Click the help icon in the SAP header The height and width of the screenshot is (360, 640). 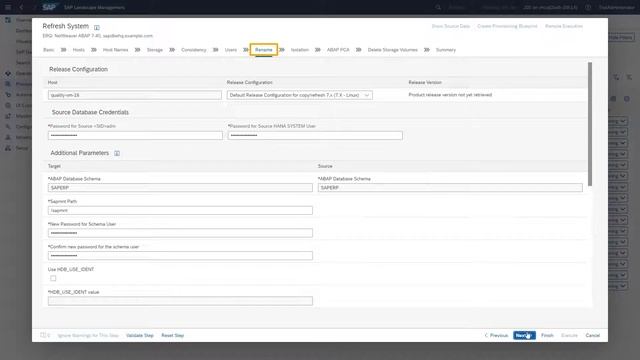click(x=588, y=7)
